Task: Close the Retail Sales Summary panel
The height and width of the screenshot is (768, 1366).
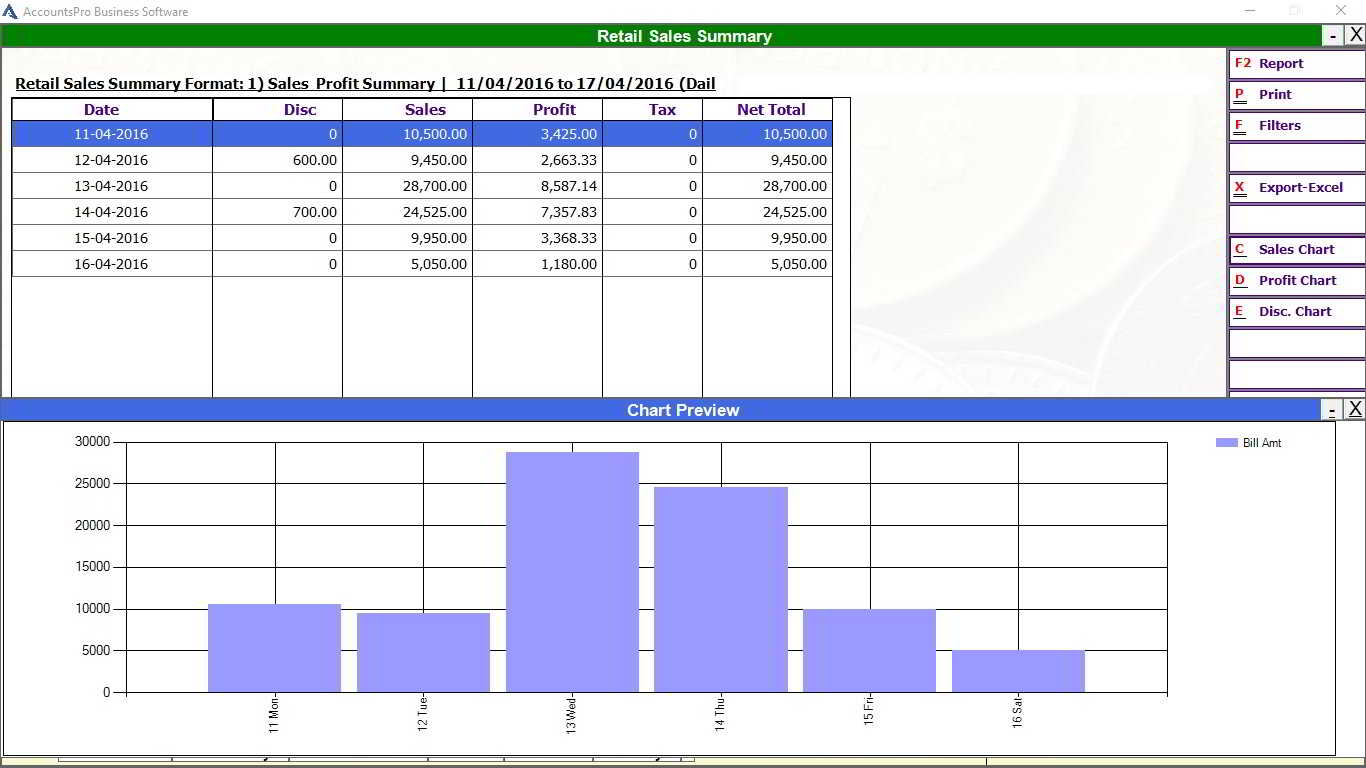Action: 1356,35
